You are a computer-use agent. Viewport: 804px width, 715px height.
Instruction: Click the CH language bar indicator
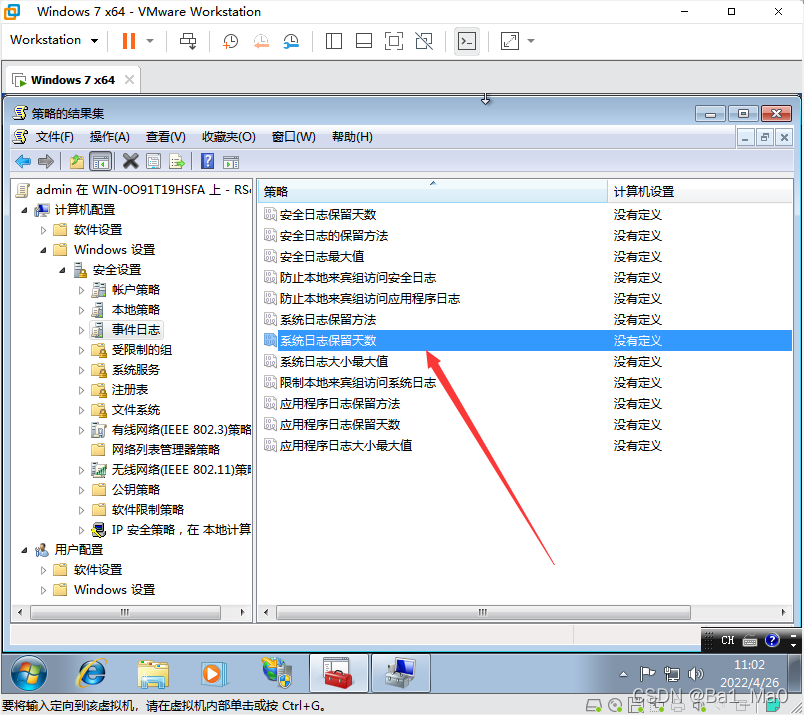[x=728, y=640]
